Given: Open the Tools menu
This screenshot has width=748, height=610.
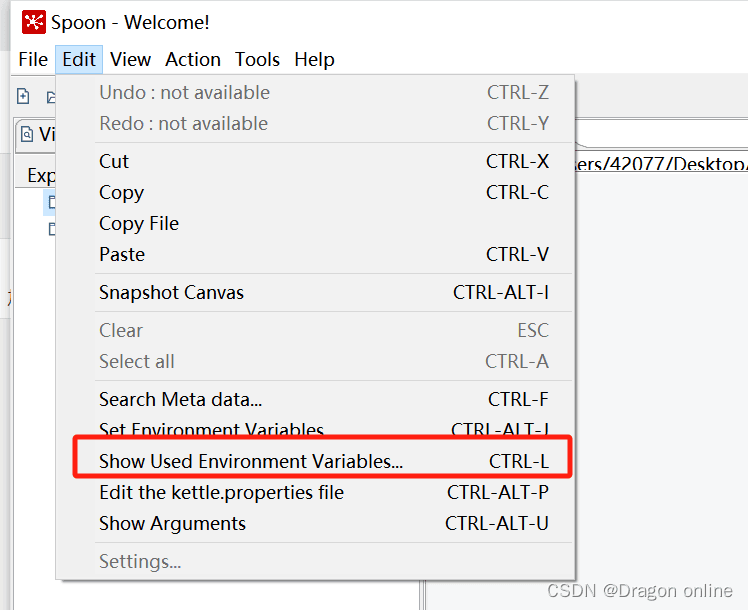Looking at the screenshot, I should click(257, 60).
